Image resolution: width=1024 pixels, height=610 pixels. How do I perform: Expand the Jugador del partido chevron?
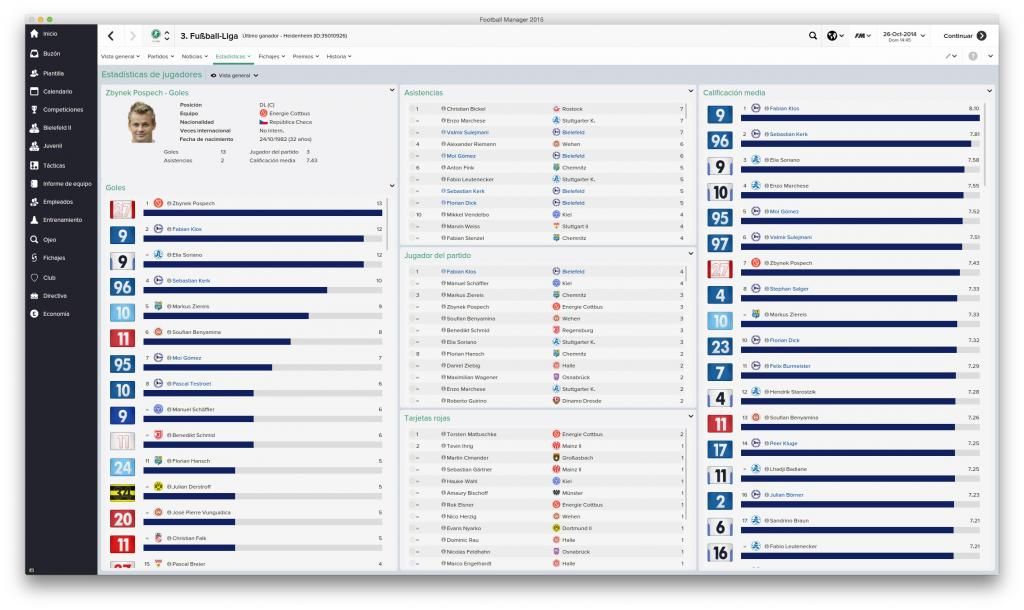(690, 253)
